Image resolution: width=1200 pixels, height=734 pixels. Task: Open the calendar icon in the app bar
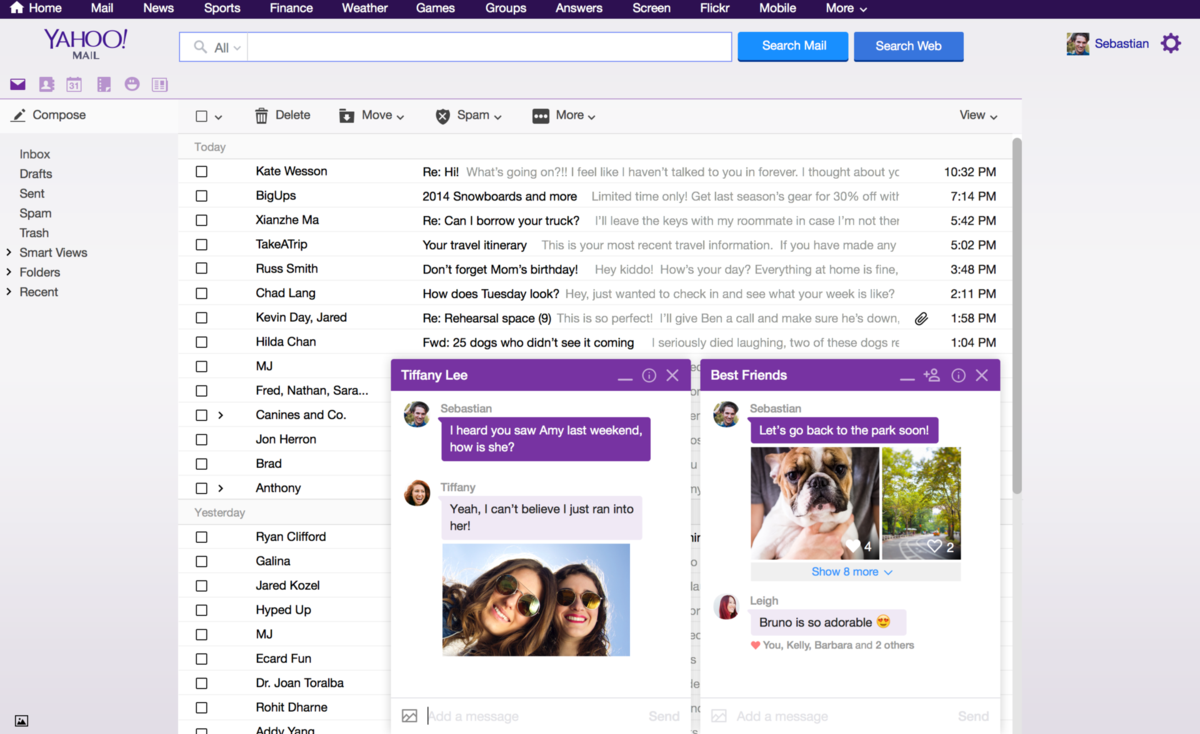coord(74,85)
